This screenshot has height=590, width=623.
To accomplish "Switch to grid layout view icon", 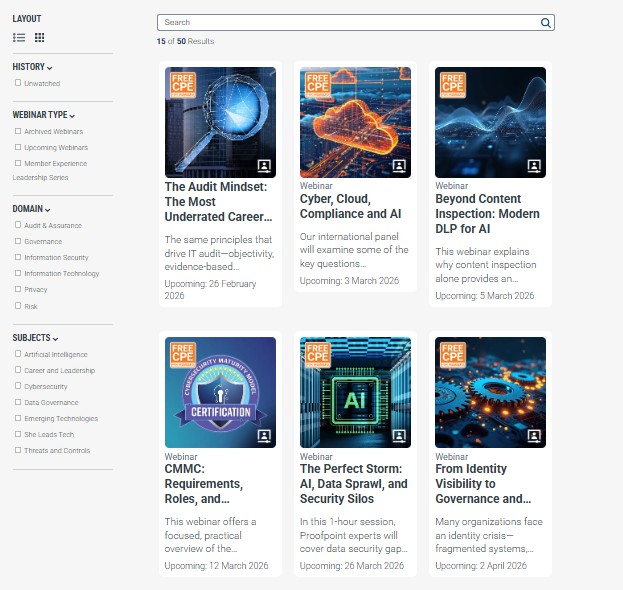I will tap(40, 38).
